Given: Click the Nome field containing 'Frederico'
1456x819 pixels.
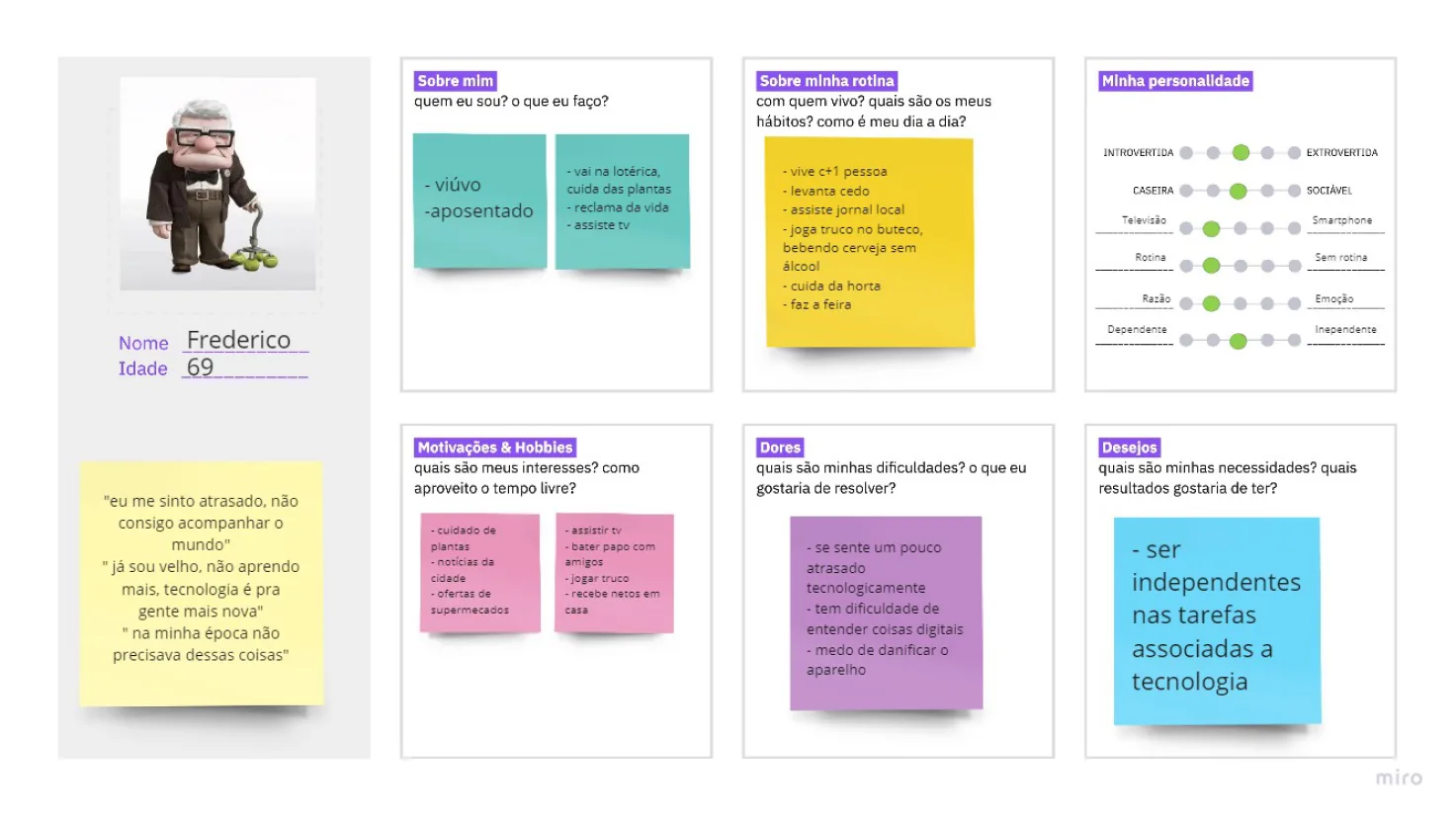Looking at the screenshot, I should (x=245, y=340).
